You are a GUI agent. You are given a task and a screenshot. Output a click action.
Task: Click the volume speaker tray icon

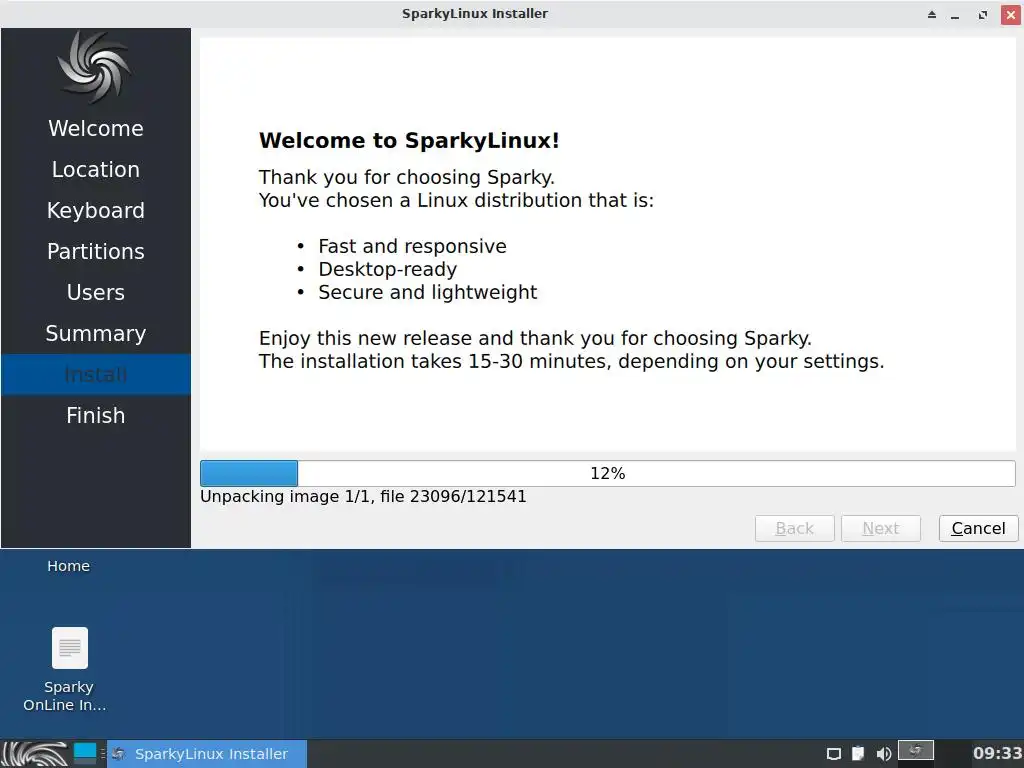click(x=884, y=754)
